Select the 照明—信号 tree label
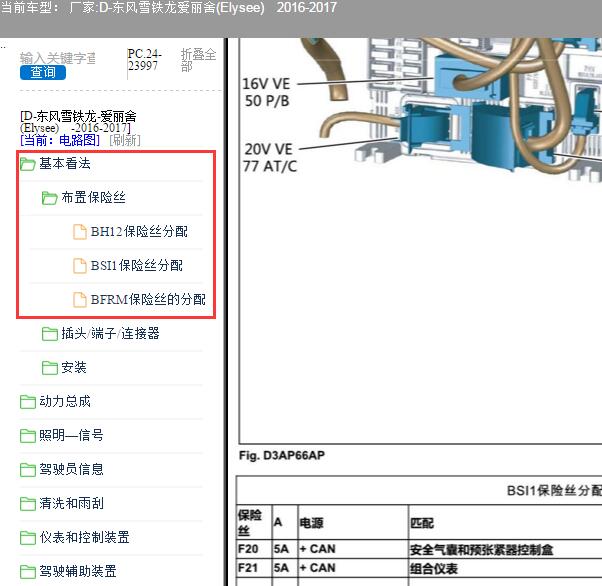This screenshot has height=586, width=602. [71, 435]
